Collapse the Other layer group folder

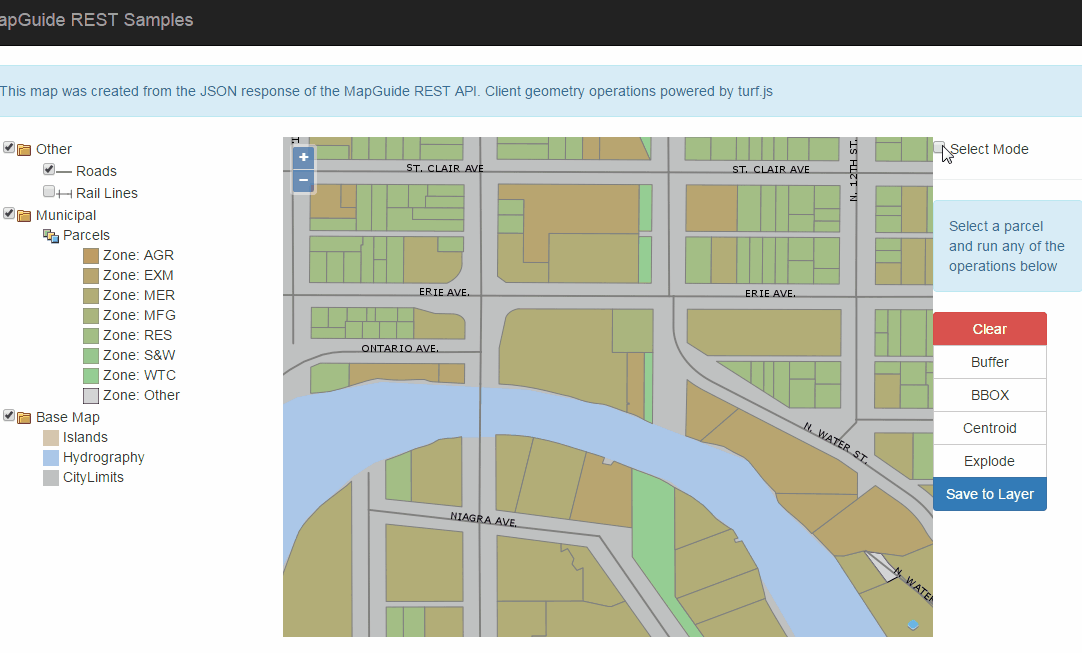[x=24, y=148]
